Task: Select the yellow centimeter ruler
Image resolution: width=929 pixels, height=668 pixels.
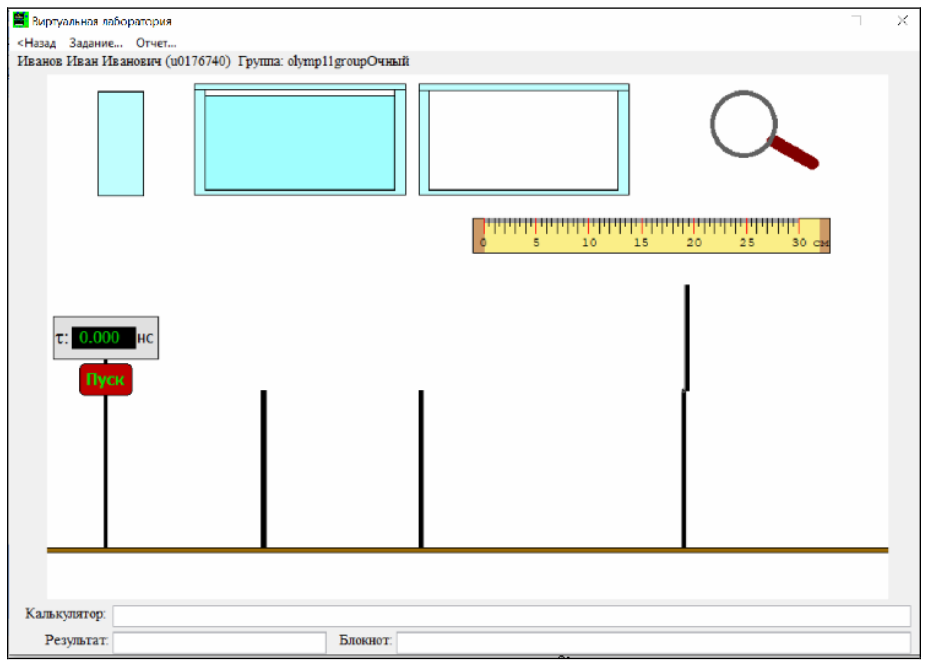Action: 651,236
